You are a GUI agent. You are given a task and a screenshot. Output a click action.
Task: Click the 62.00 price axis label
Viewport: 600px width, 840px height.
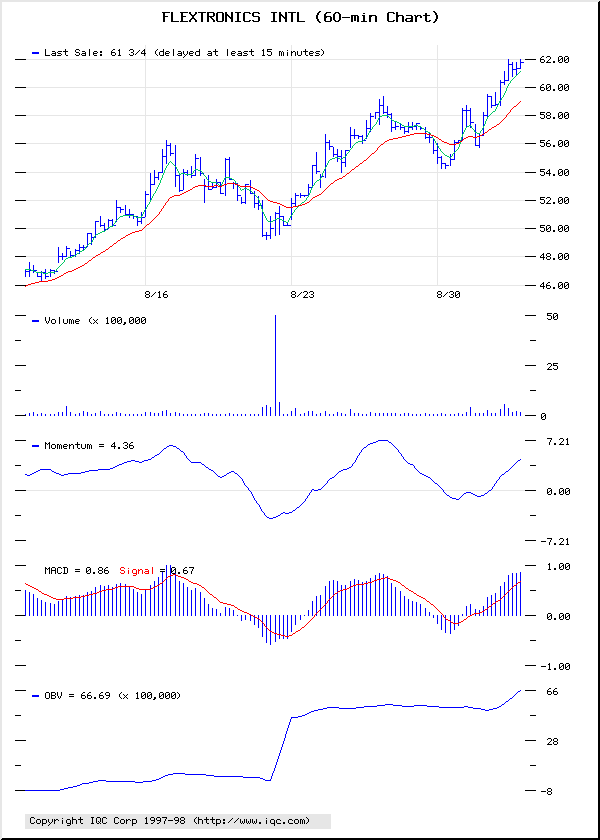pyautogui.click(x=554, y=59)
